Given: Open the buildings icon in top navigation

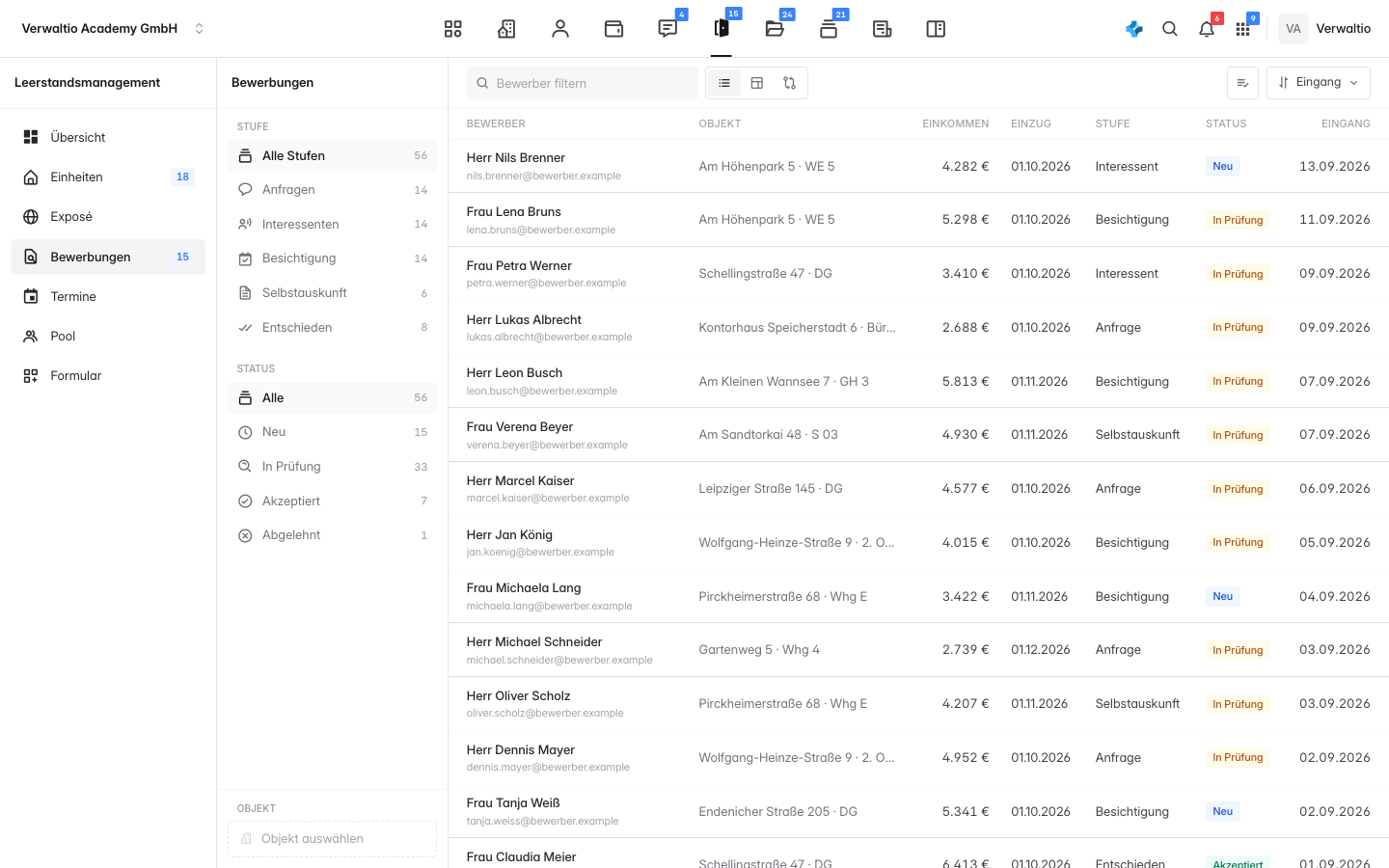Looking at the screenshot, I should coord(506,29).
